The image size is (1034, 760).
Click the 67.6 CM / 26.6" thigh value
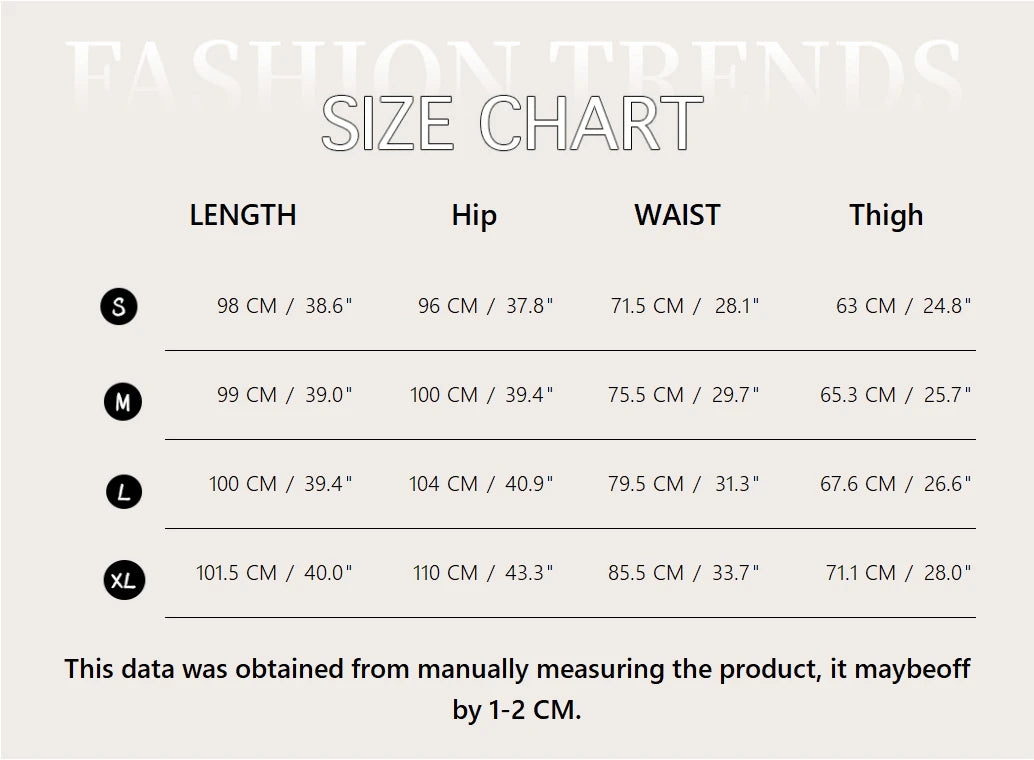click(x=896, y=484)
